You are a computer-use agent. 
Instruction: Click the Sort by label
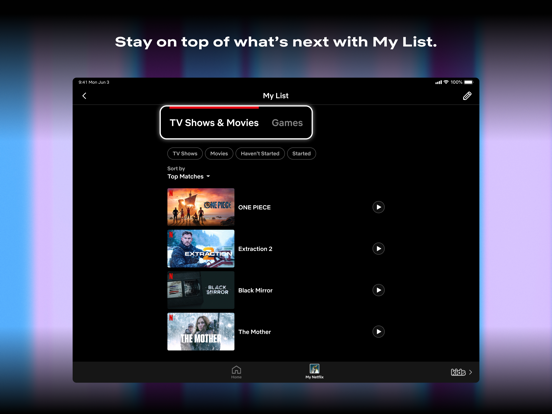tap(176, 169)
